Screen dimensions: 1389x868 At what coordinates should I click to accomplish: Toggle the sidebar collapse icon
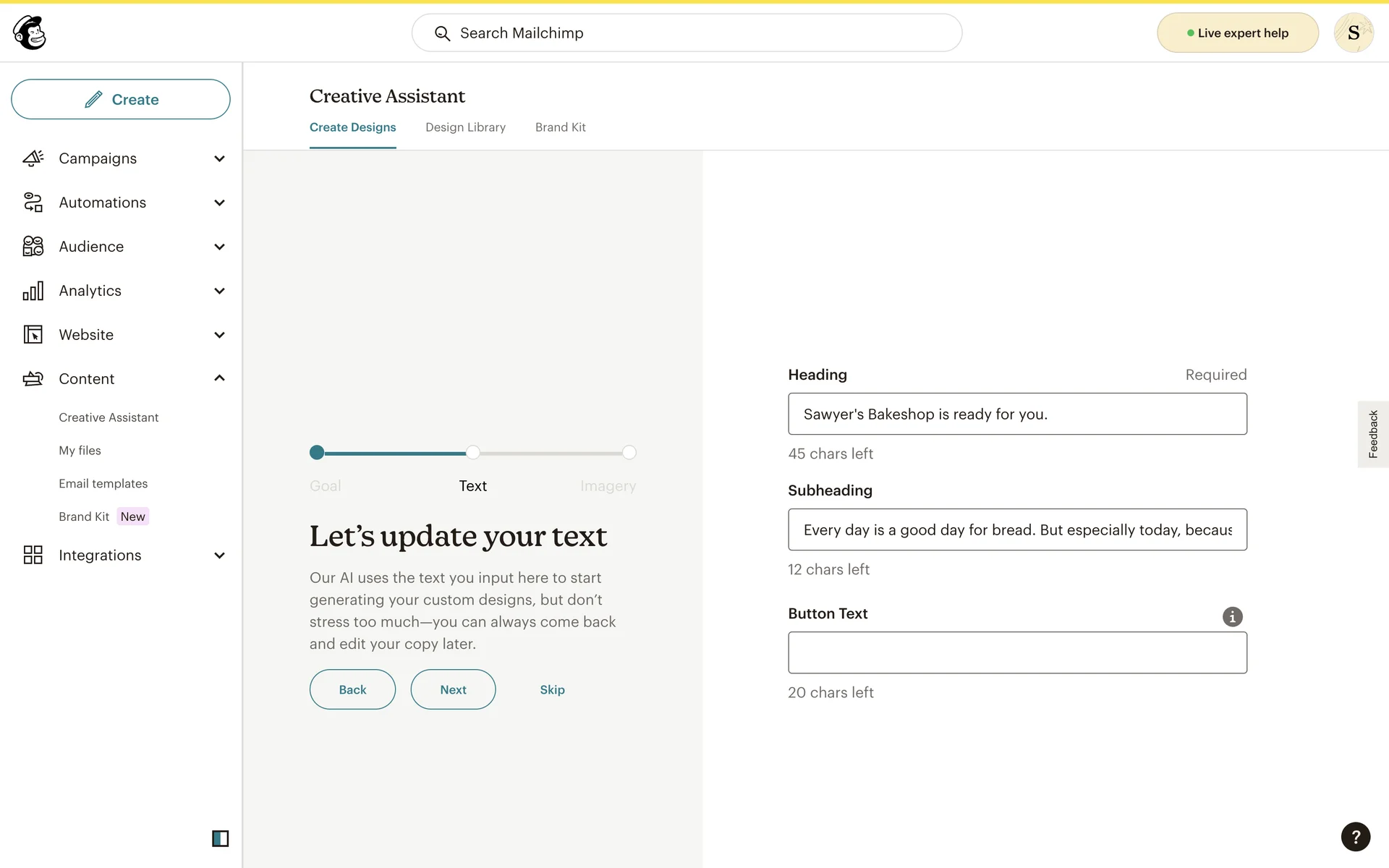[220, 838]
